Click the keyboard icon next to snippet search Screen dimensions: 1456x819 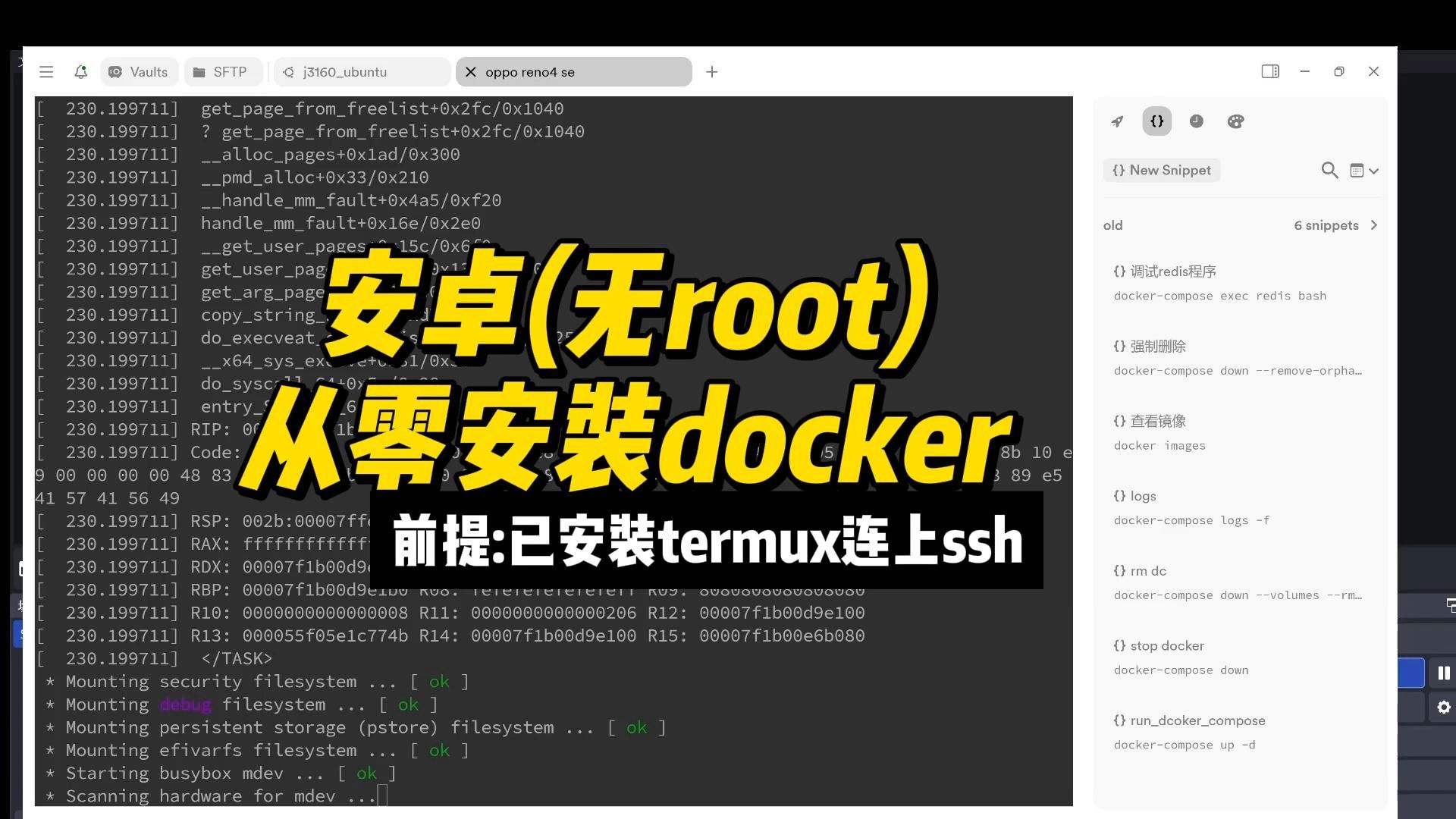pyautogui.click(x=1357, y=171)
